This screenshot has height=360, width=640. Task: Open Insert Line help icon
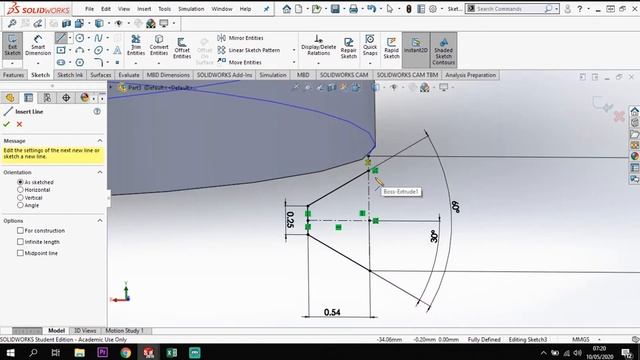[97, 111]
